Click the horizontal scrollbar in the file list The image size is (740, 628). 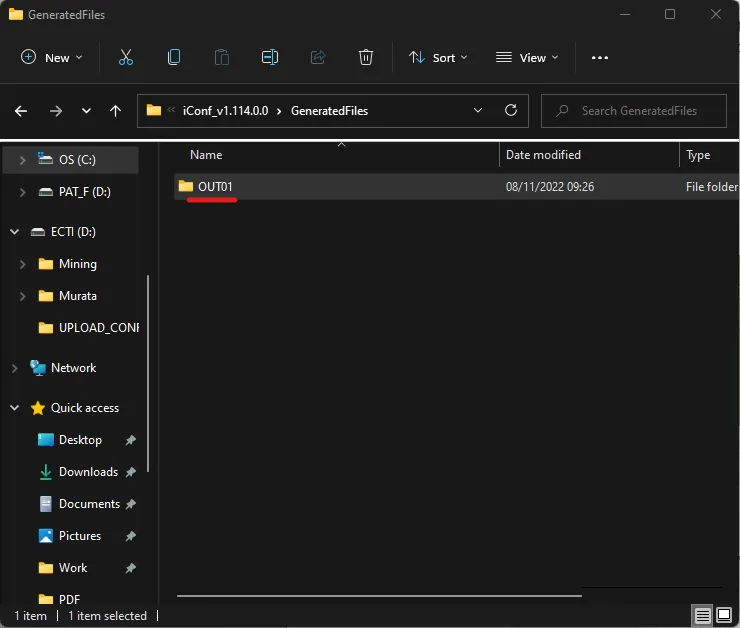[379, 596]
